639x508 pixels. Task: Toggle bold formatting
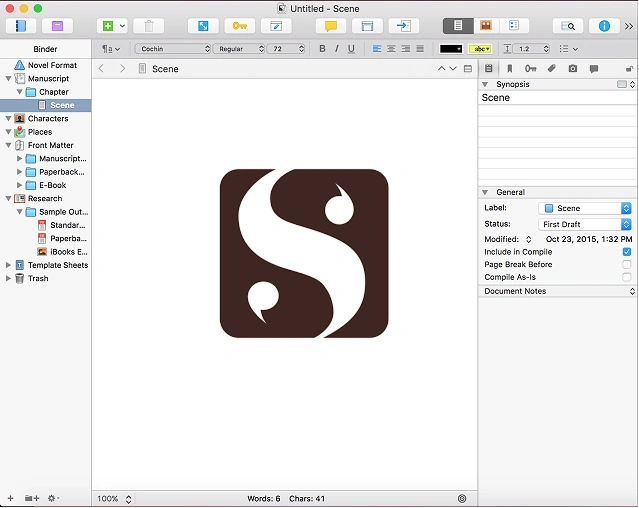(322, 49)
